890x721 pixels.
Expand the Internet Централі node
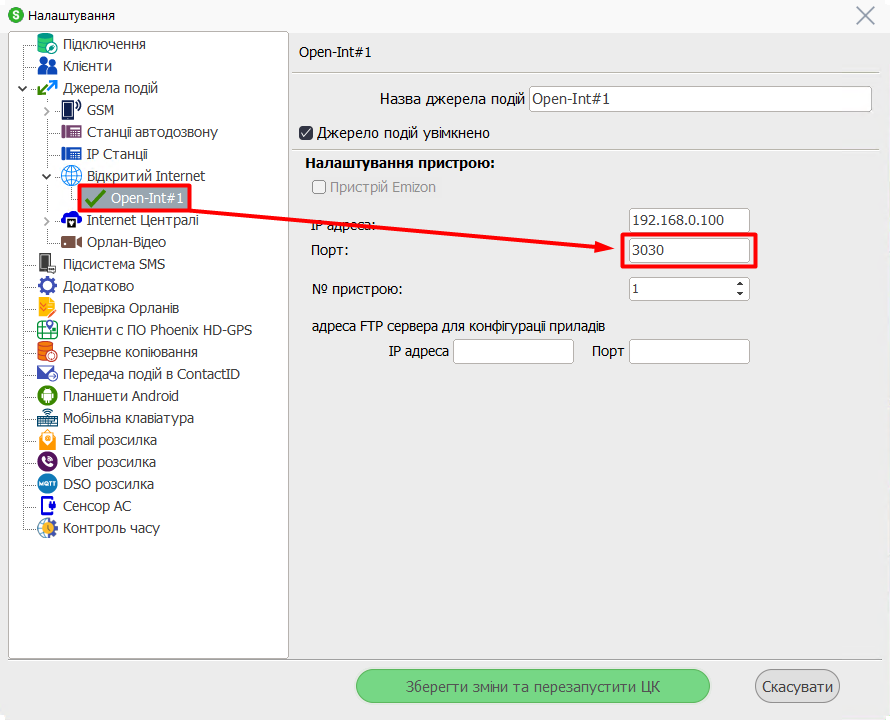tap(46, 221)
